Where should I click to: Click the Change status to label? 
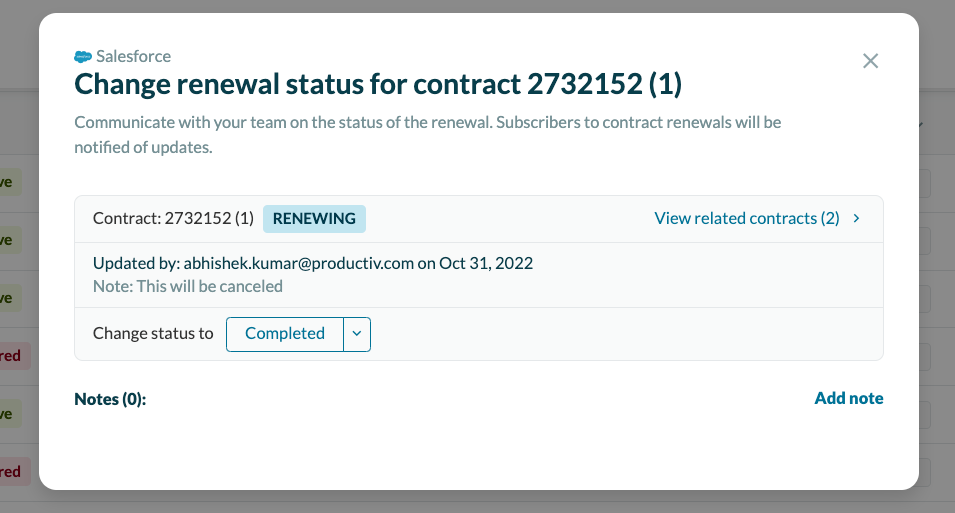(153, 334)
